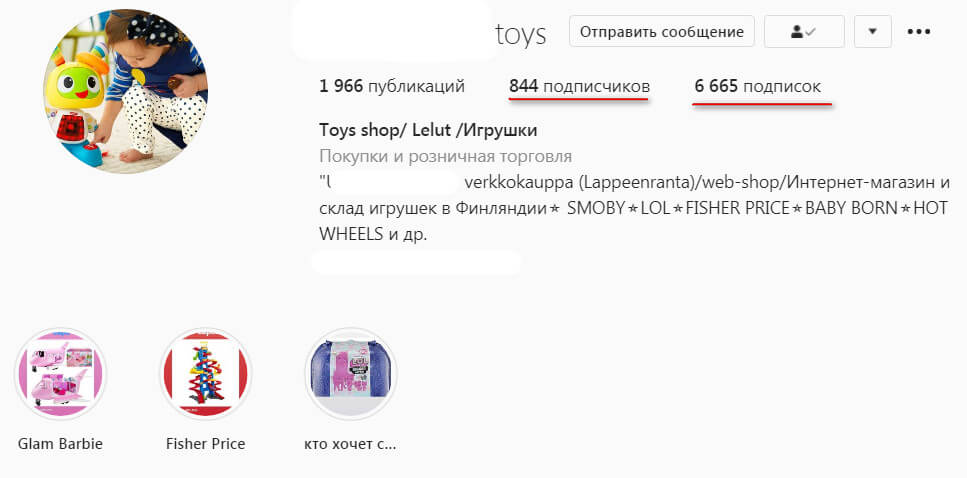This screenshot has height=478, width=967.
Task: Click the 1 966 публикаций posts count
Action: pyautogui.click(x=392, y=86)
